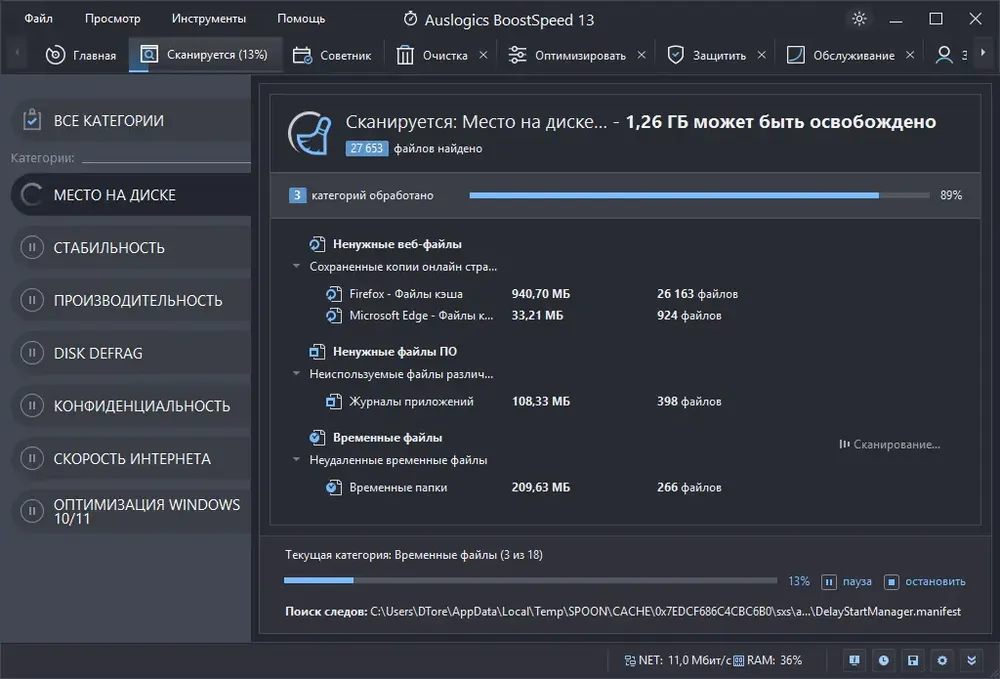Click the пауза button
Image resolution: width=1000 pixels, height=679 pixels.
point(846,581)
